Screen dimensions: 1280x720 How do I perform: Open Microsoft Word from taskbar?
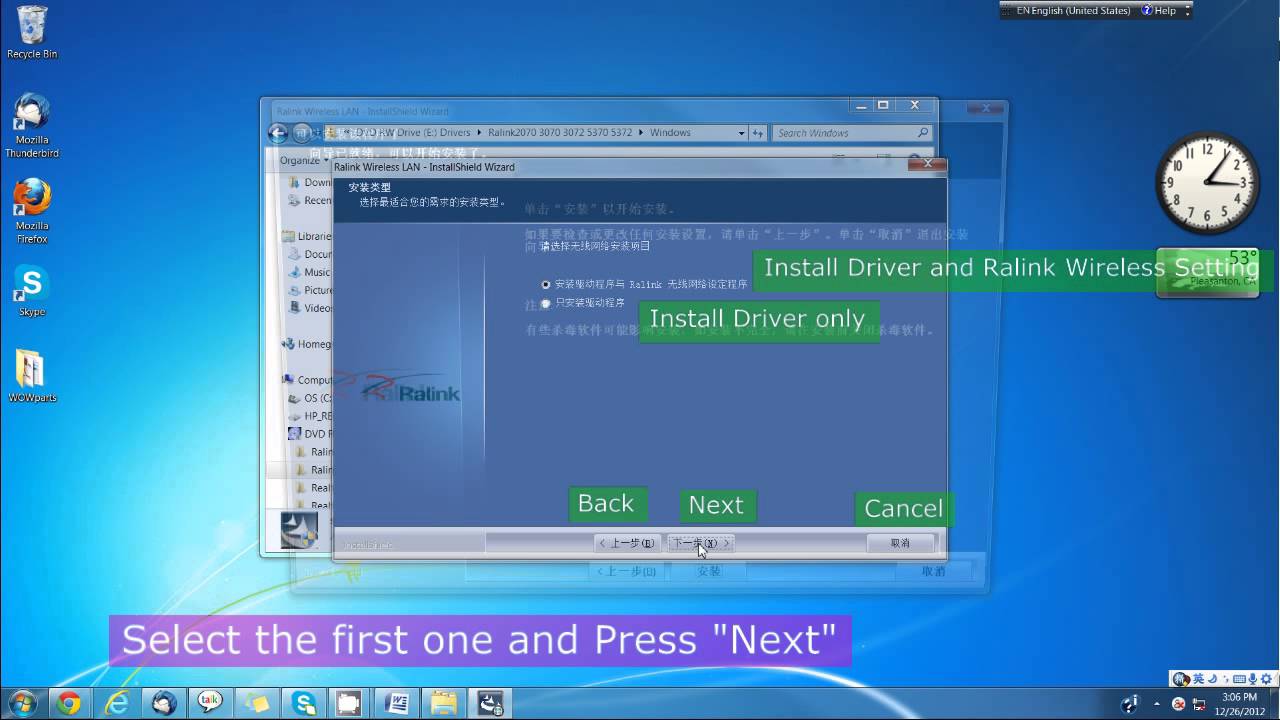(396, 704)
